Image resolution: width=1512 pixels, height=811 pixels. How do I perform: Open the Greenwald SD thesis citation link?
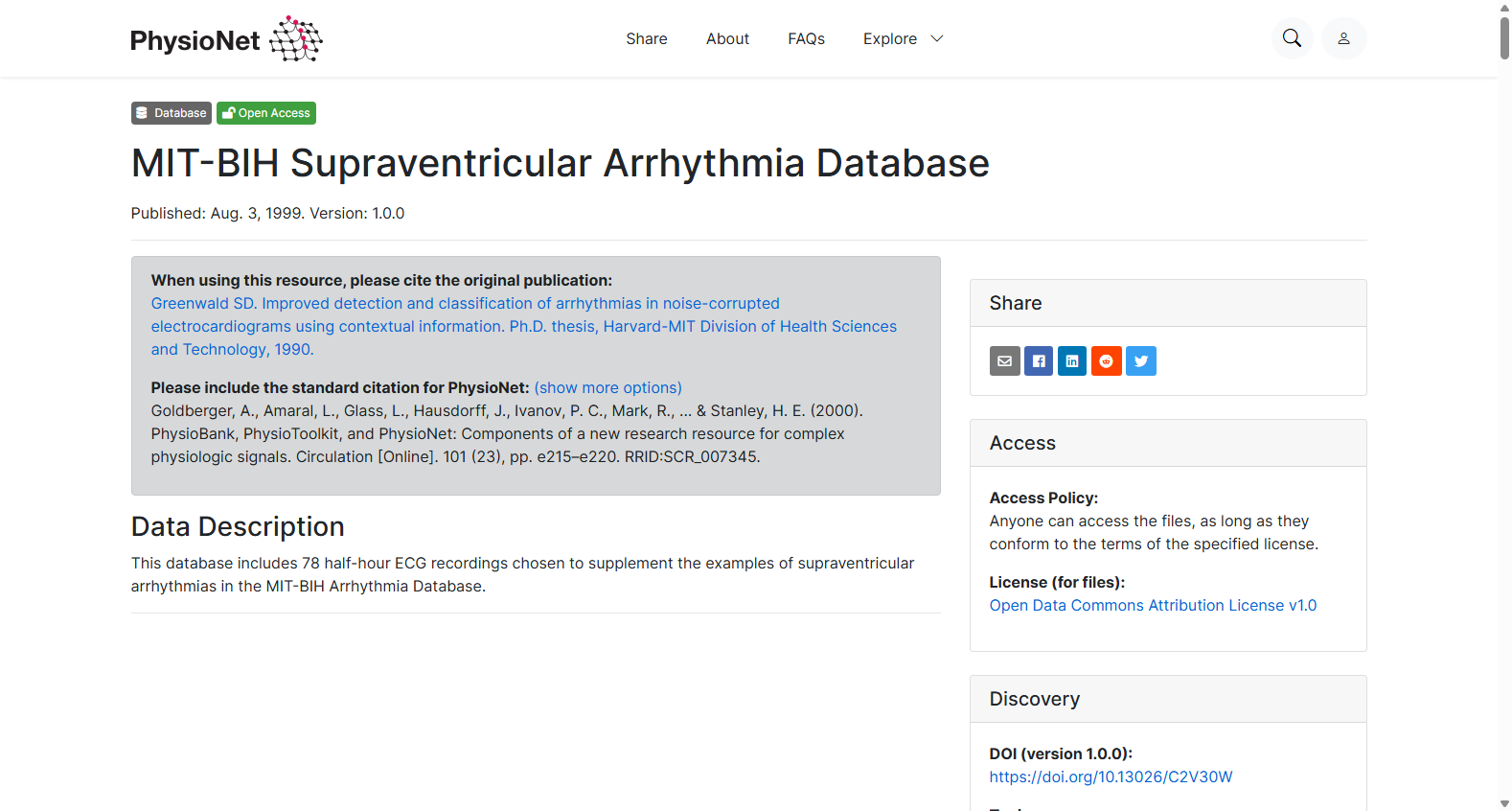(524, 326)
